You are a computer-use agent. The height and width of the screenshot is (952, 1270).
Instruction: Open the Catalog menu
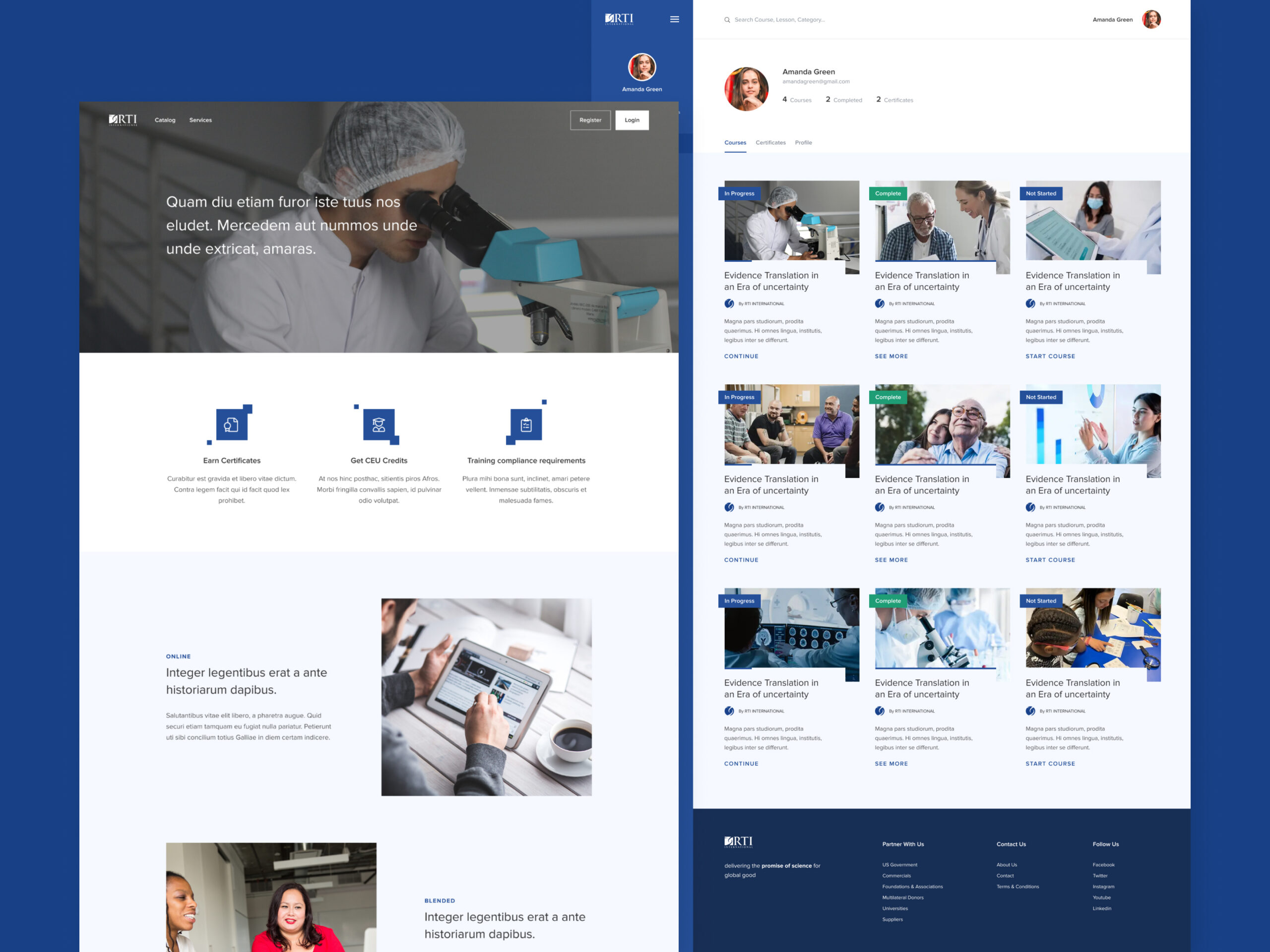(165, 120)
